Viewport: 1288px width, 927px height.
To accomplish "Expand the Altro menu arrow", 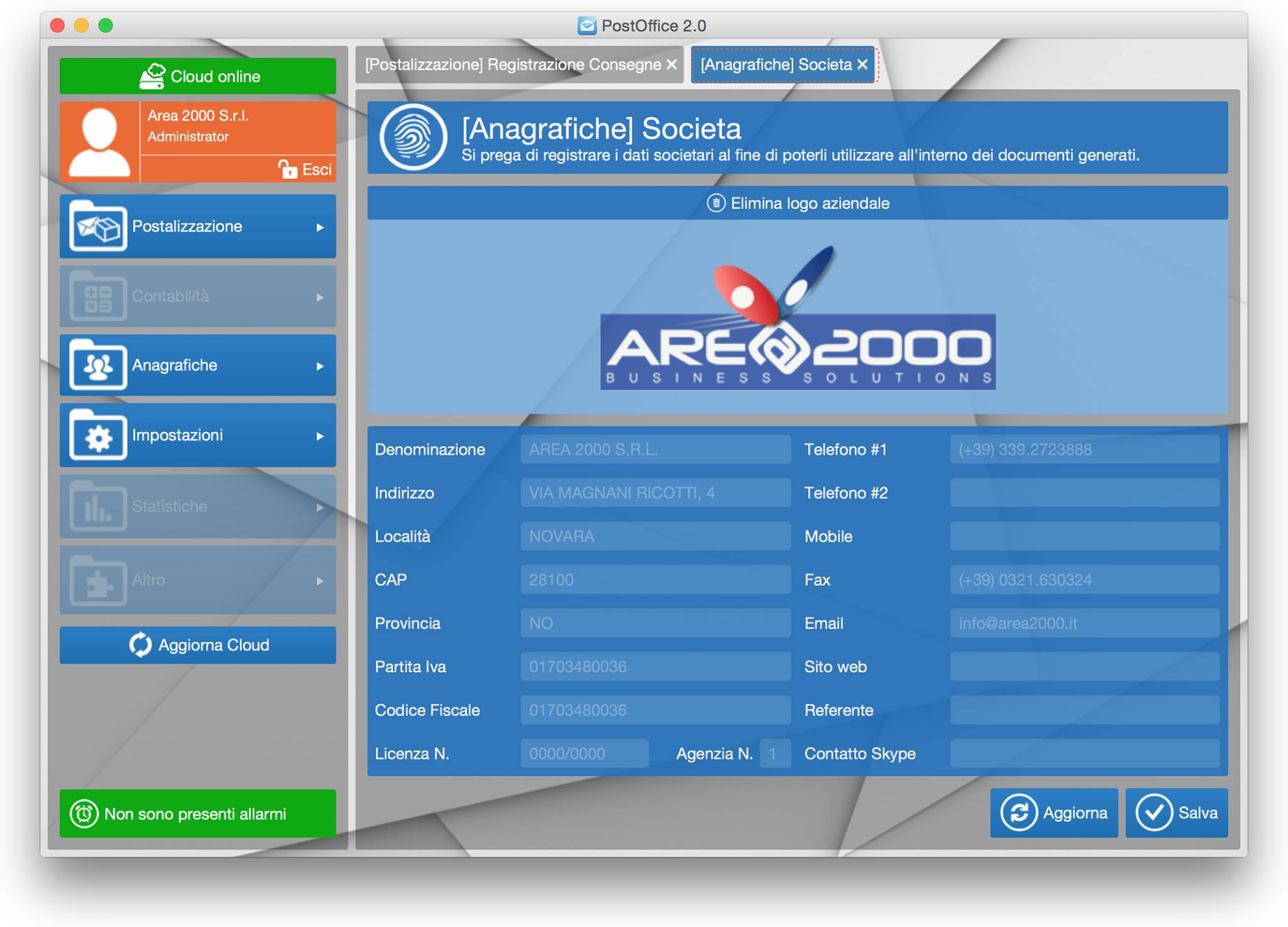I will pos(320,580).
